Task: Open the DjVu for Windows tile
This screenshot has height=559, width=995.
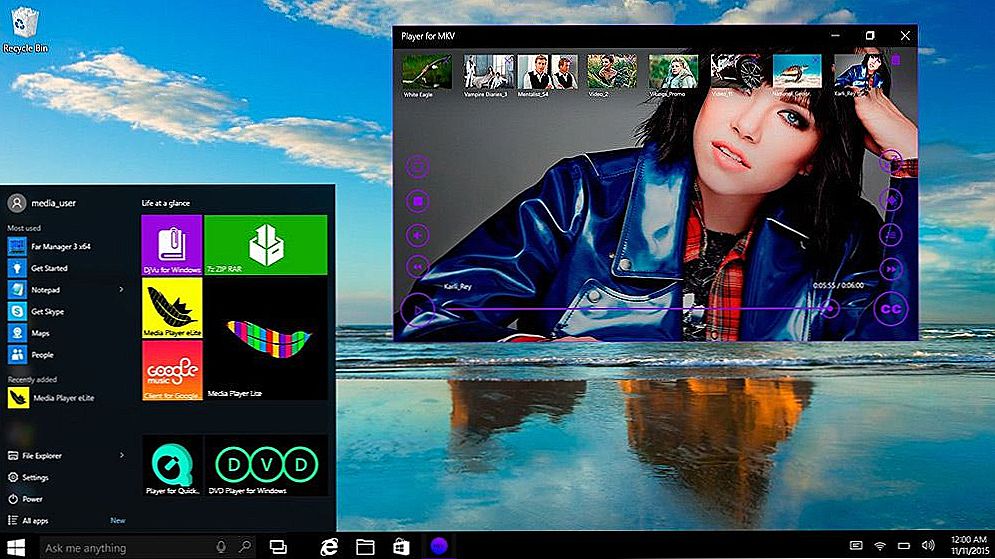Action: click(x=171, y=245)
